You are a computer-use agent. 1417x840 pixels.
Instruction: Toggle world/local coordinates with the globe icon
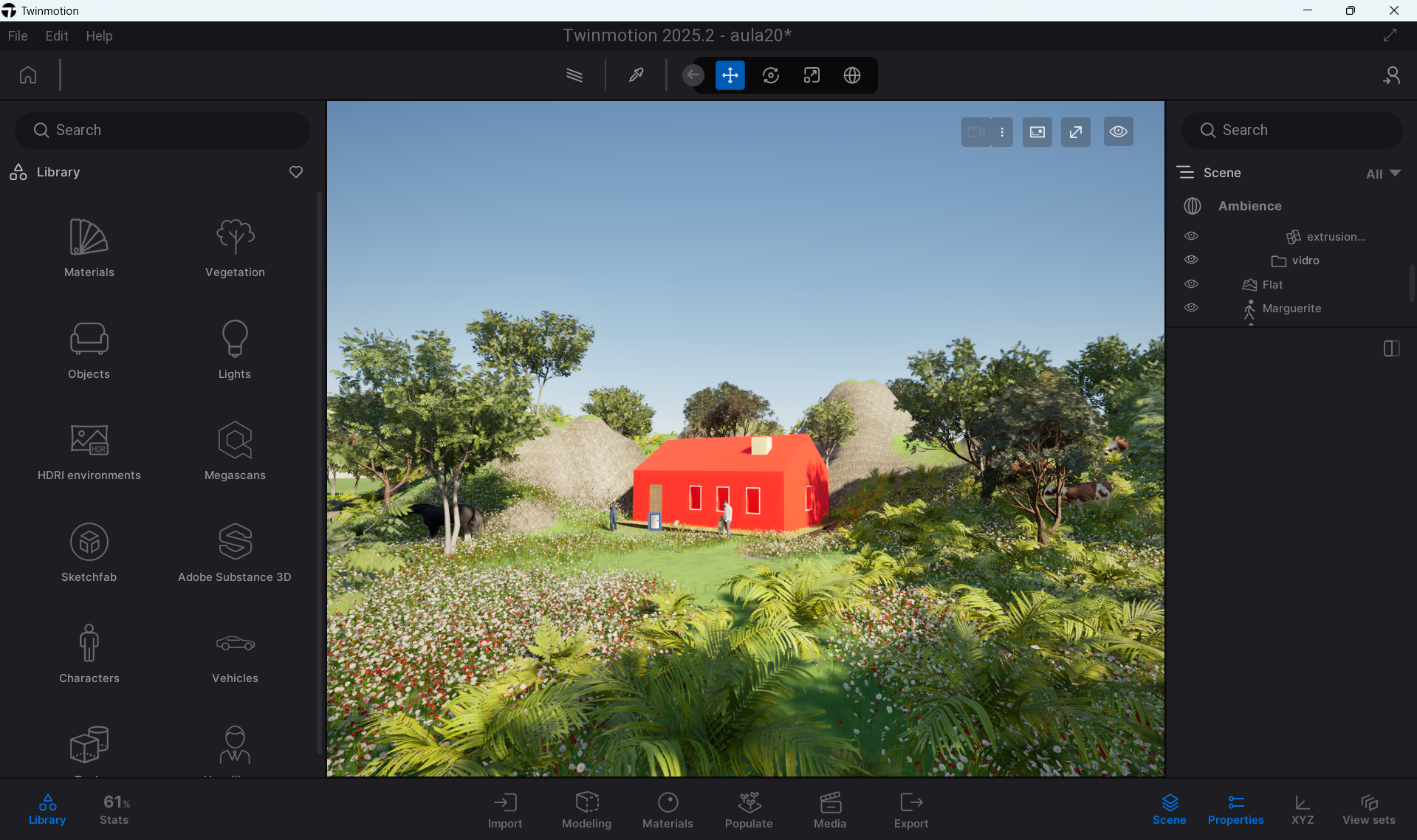point(851,75)
